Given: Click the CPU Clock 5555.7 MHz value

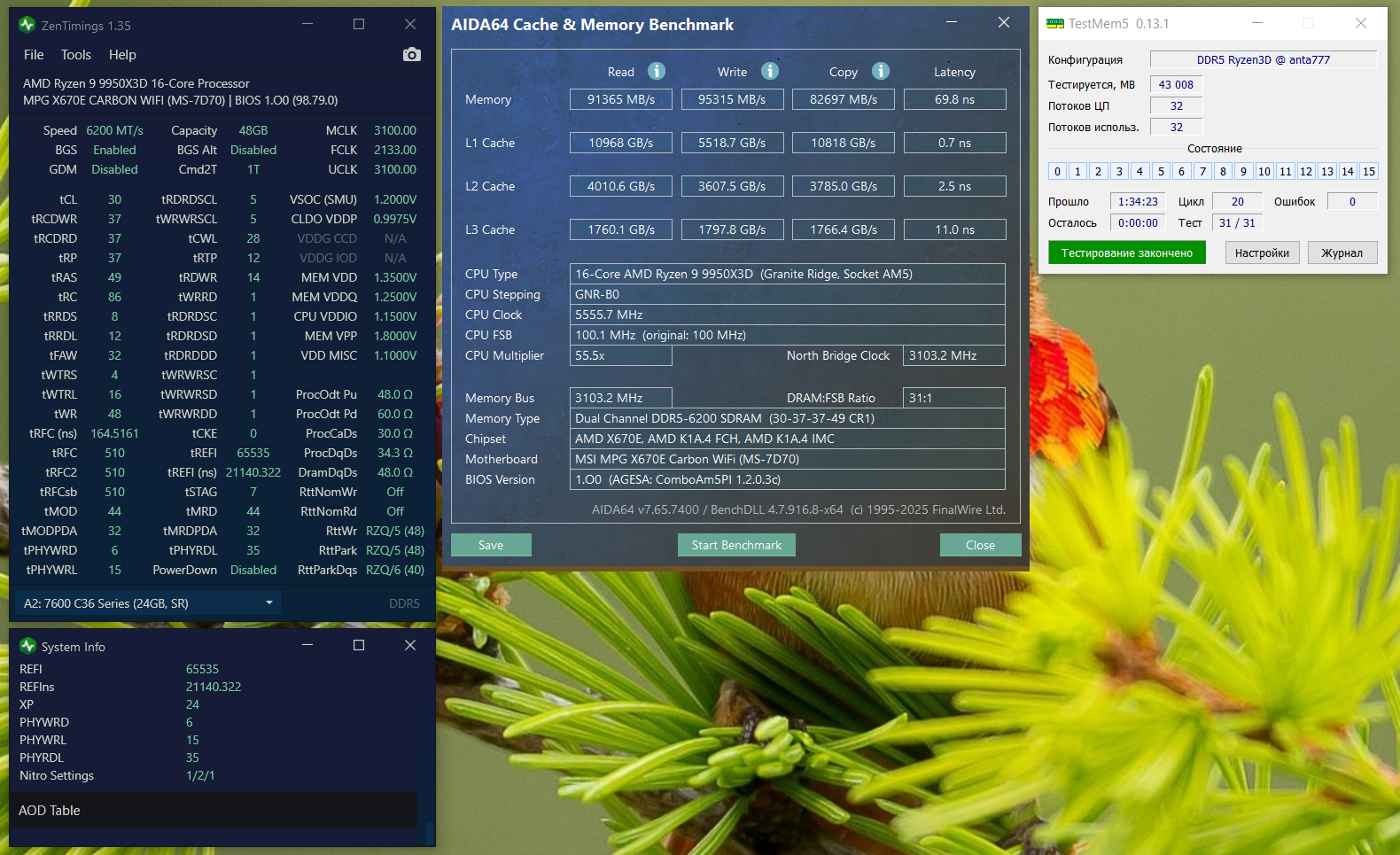Looking at the screenshot, I should pos(788,315).
